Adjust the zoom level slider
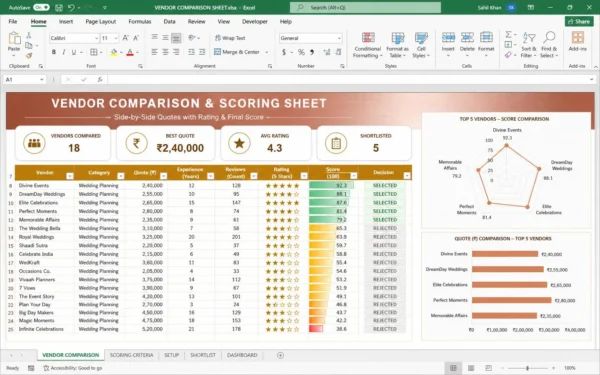Screen dimensions: 600x375 pos(528,368)
